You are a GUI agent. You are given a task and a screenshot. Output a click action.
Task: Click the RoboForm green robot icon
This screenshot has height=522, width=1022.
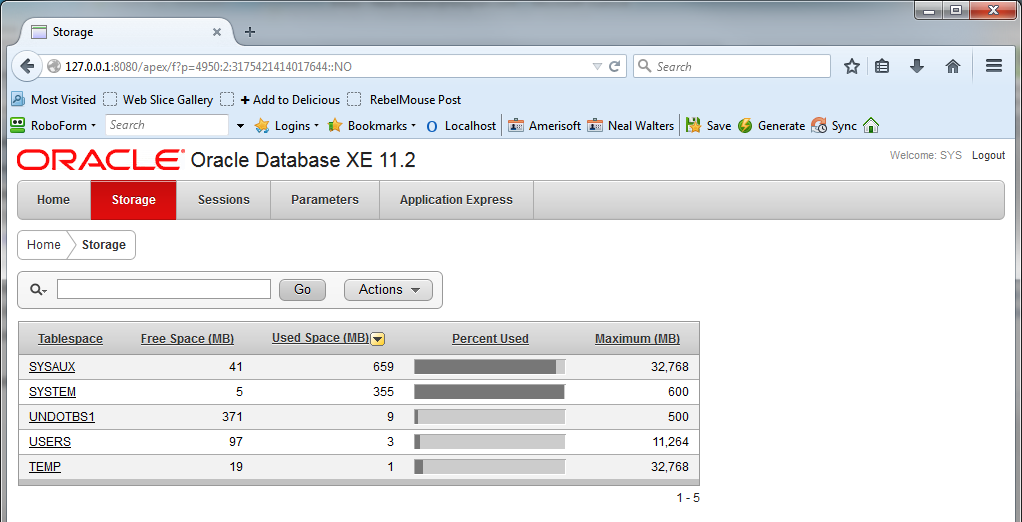click(18, 125)
